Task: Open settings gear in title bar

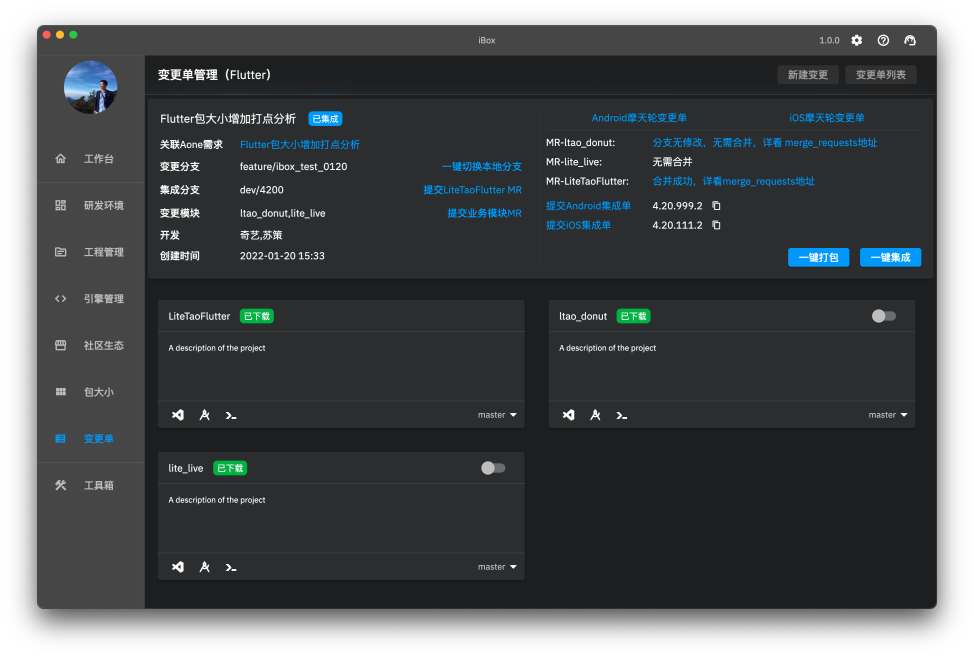Action: [856, 40]
